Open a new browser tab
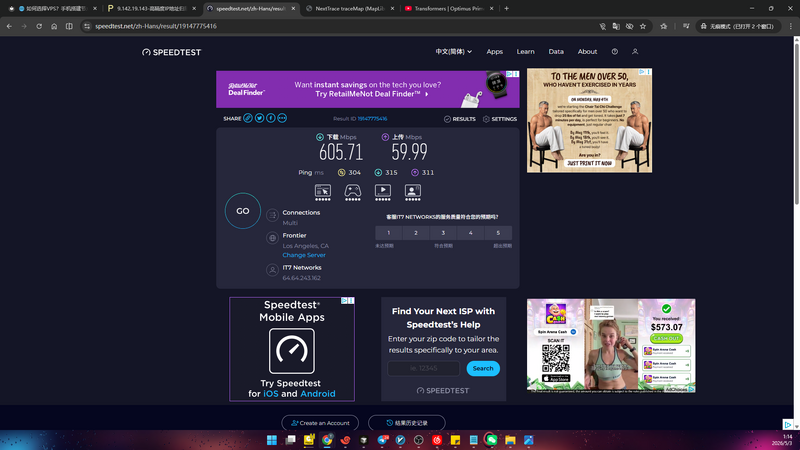Viewport: 800px width, 450px height. pyautogui.click(x=507, y=9)
